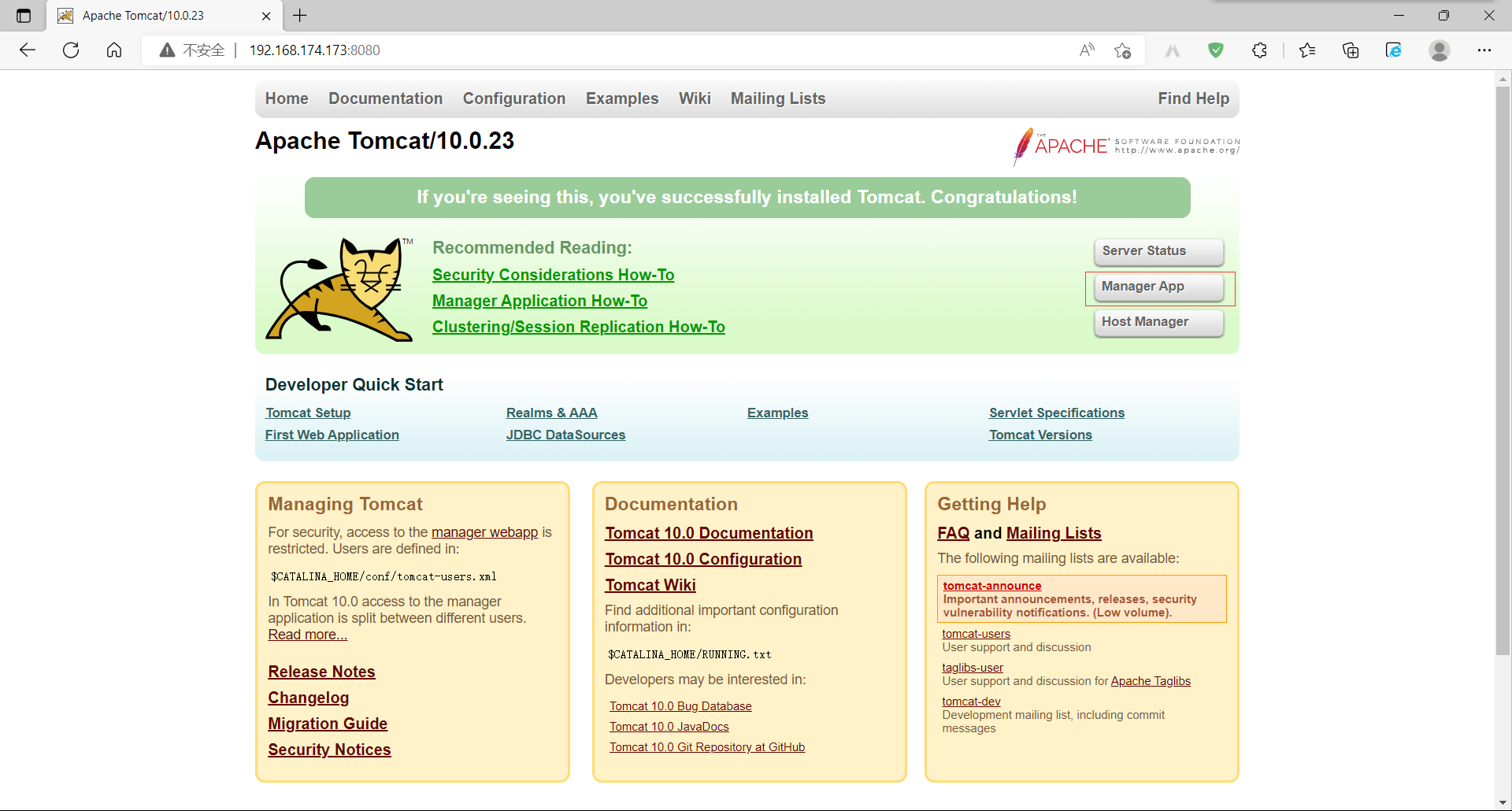
Task: Open the Changelog link
Action: click(x=308, y=698)
